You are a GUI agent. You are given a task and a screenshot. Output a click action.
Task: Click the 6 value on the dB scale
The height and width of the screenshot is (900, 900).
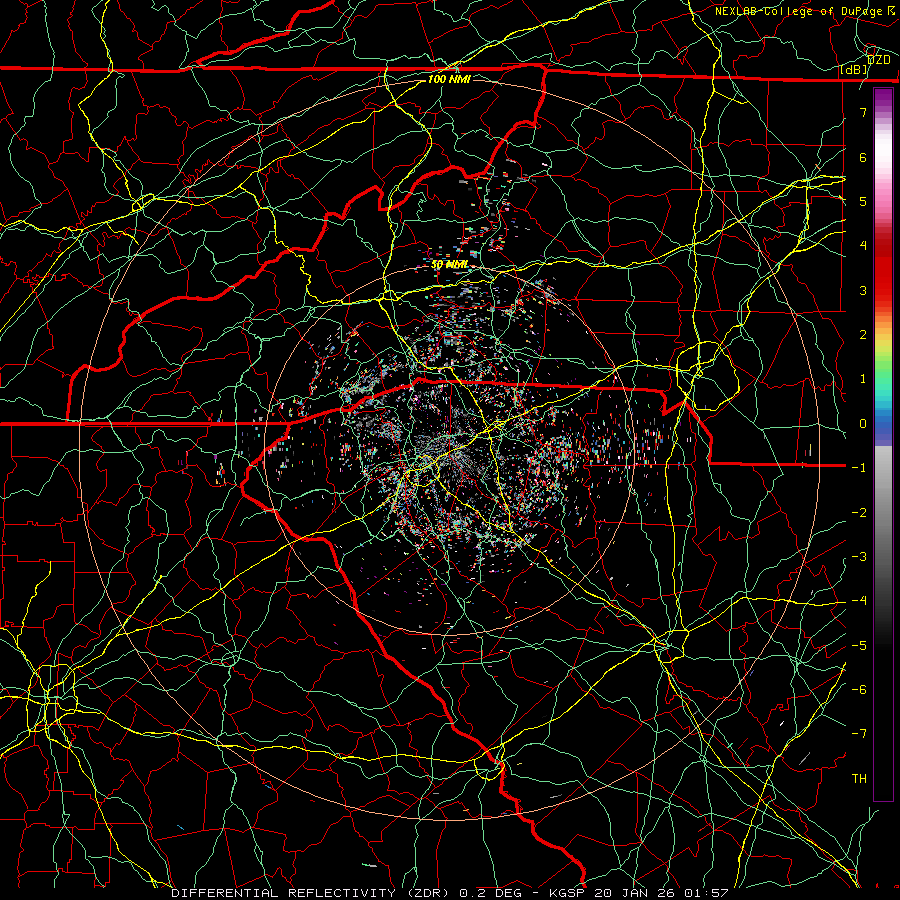[x=863, y=157]
